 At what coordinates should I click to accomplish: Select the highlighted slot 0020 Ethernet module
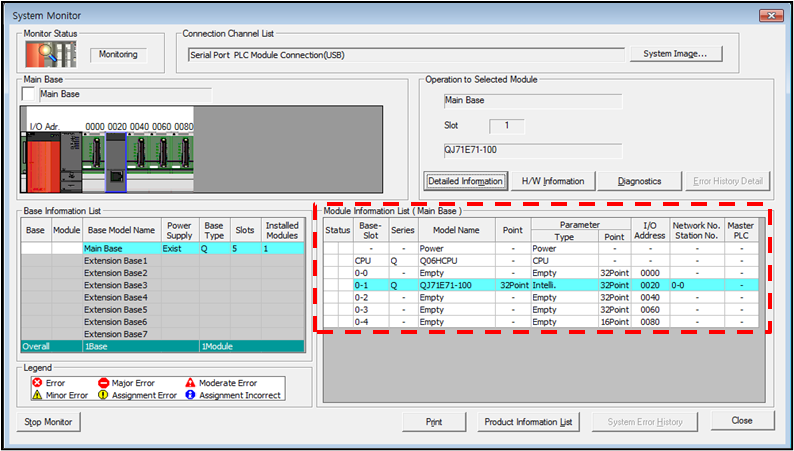coord(115,162)
